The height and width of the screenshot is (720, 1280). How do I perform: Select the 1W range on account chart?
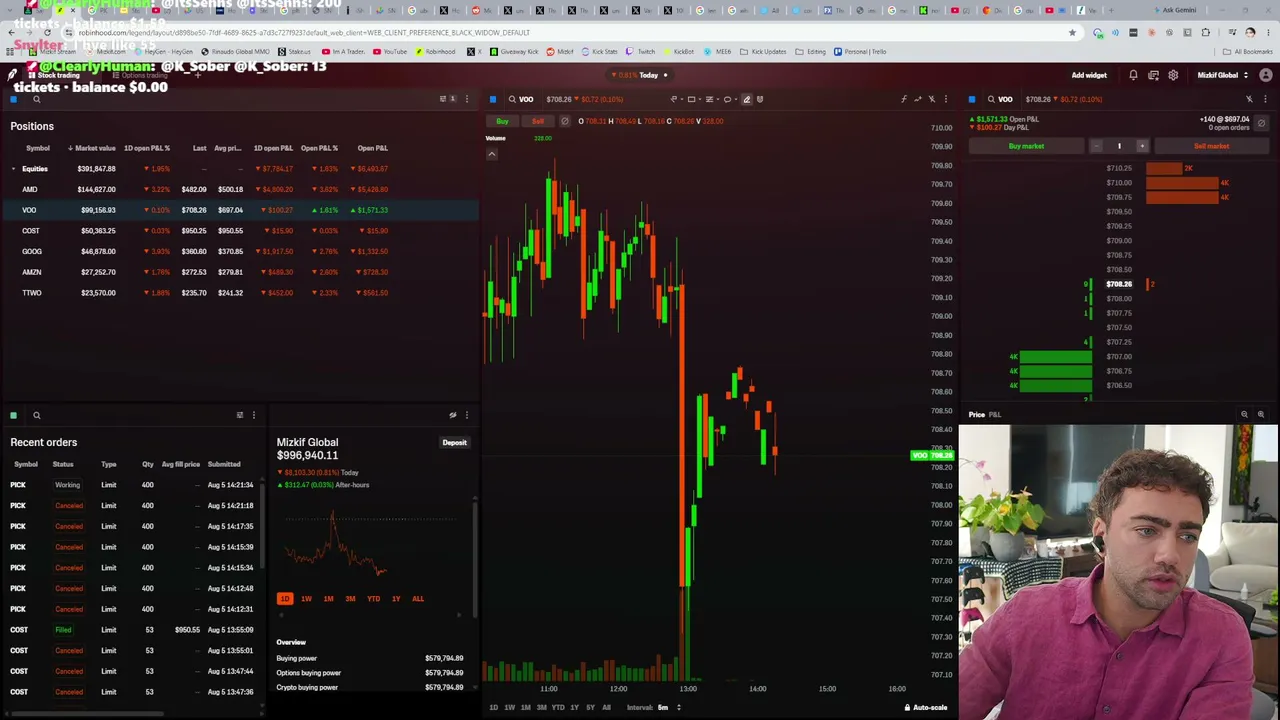(x=306, y=598)
